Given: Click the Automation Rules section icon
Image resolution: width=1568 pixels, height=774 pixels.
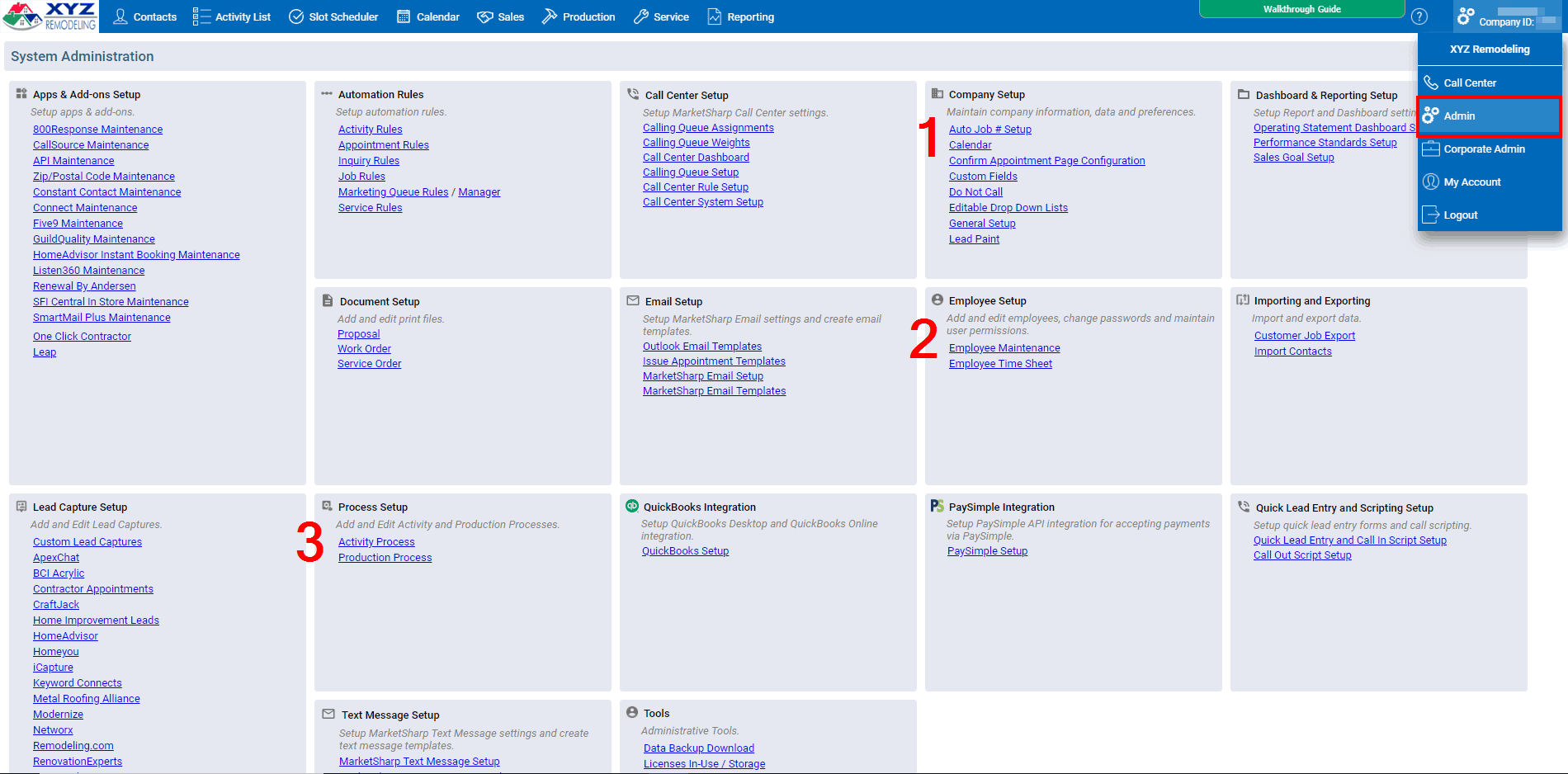Looking at the screenshot, I should point(327,94).
